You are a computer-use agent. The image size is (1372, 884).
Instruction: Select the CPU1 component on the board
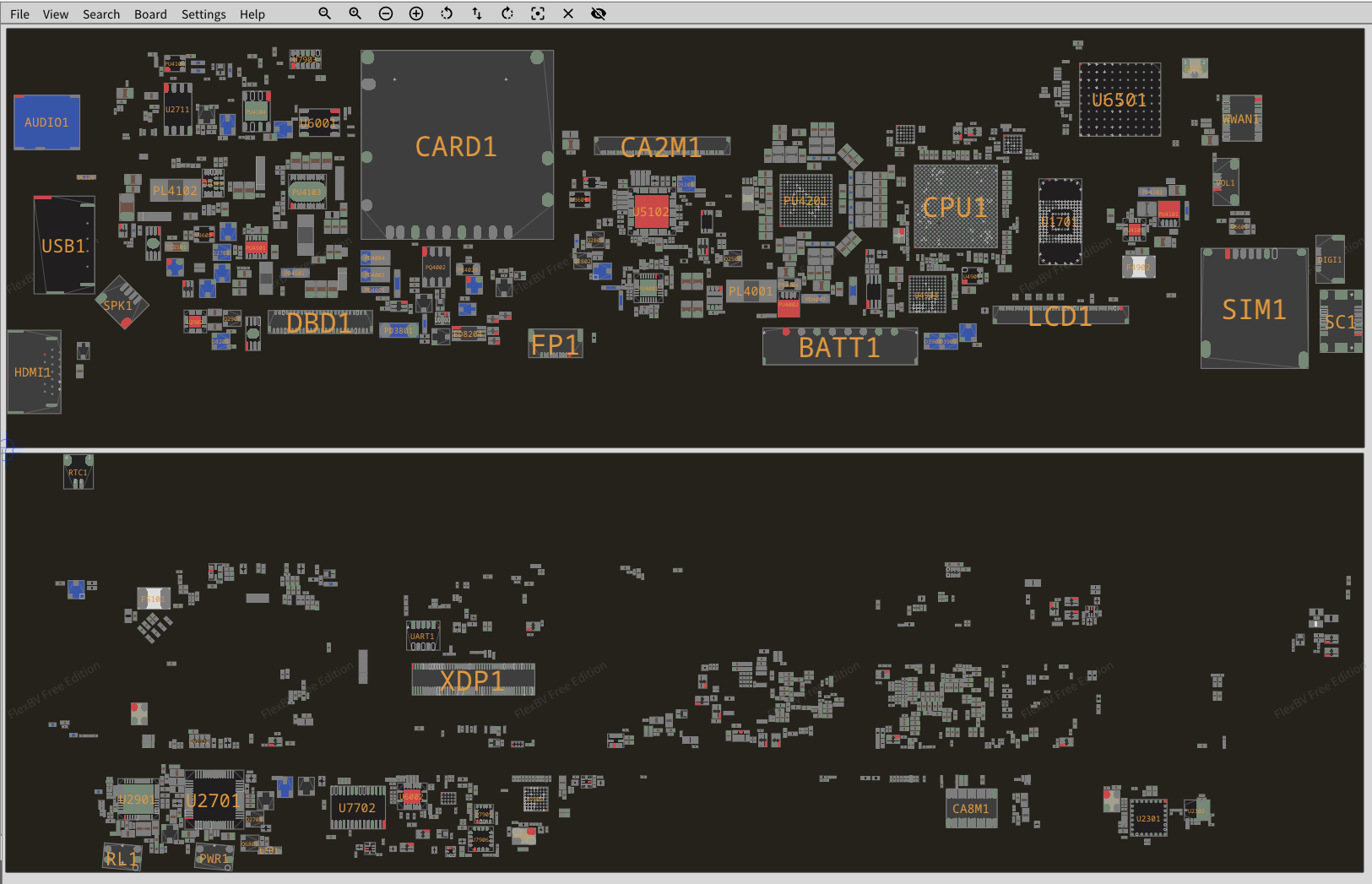click(x=955, y=207)
